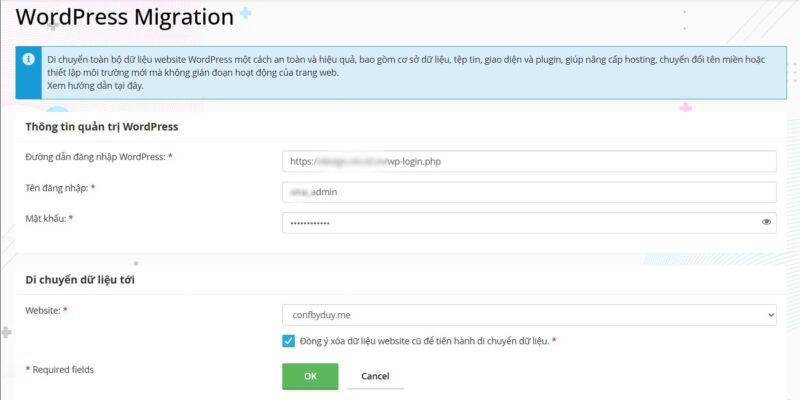Click the '* Required fields' note
The height and width of the screenshot is (400, 800).
click(60, 369)
